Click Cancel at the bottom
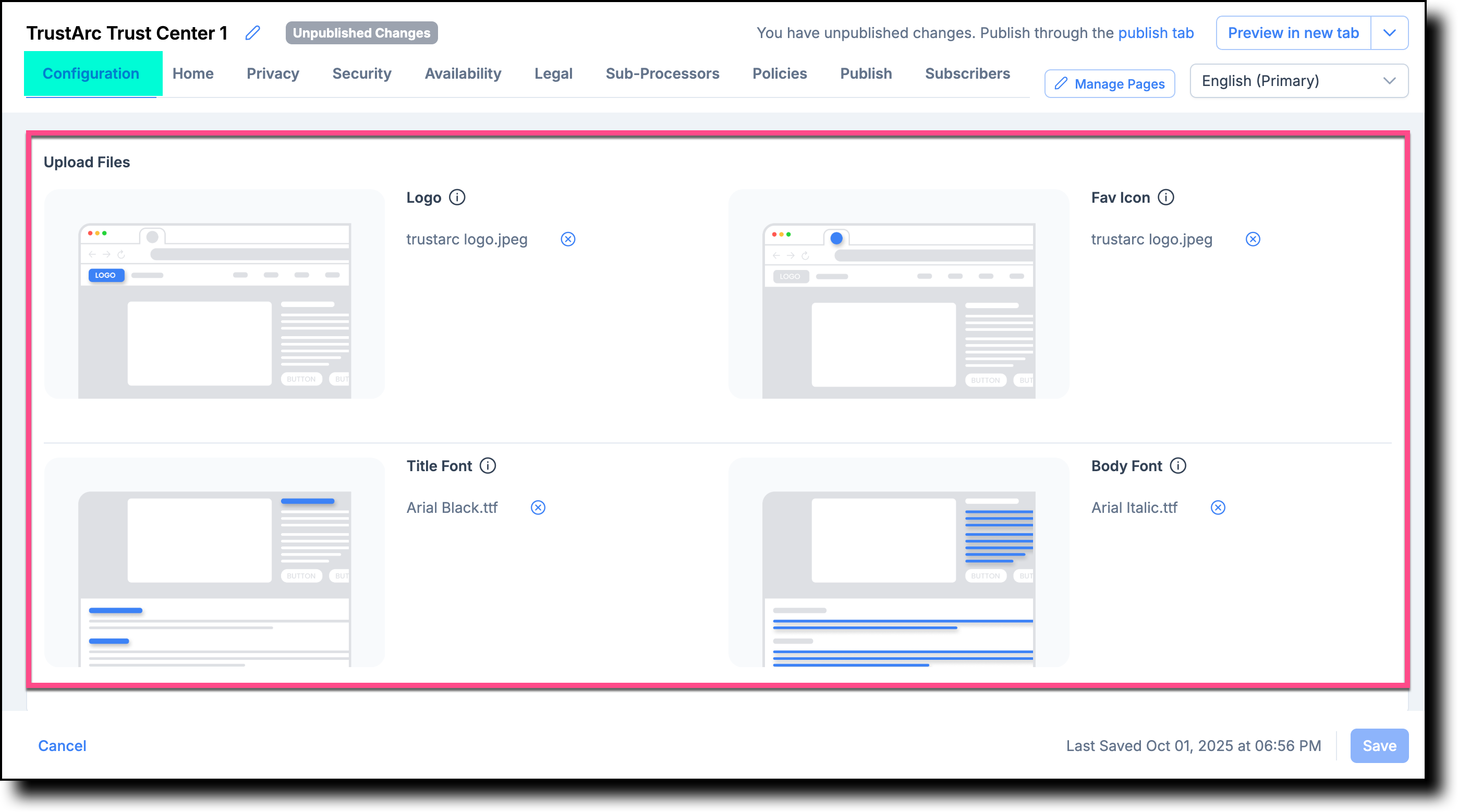 [x=62, y=746]
